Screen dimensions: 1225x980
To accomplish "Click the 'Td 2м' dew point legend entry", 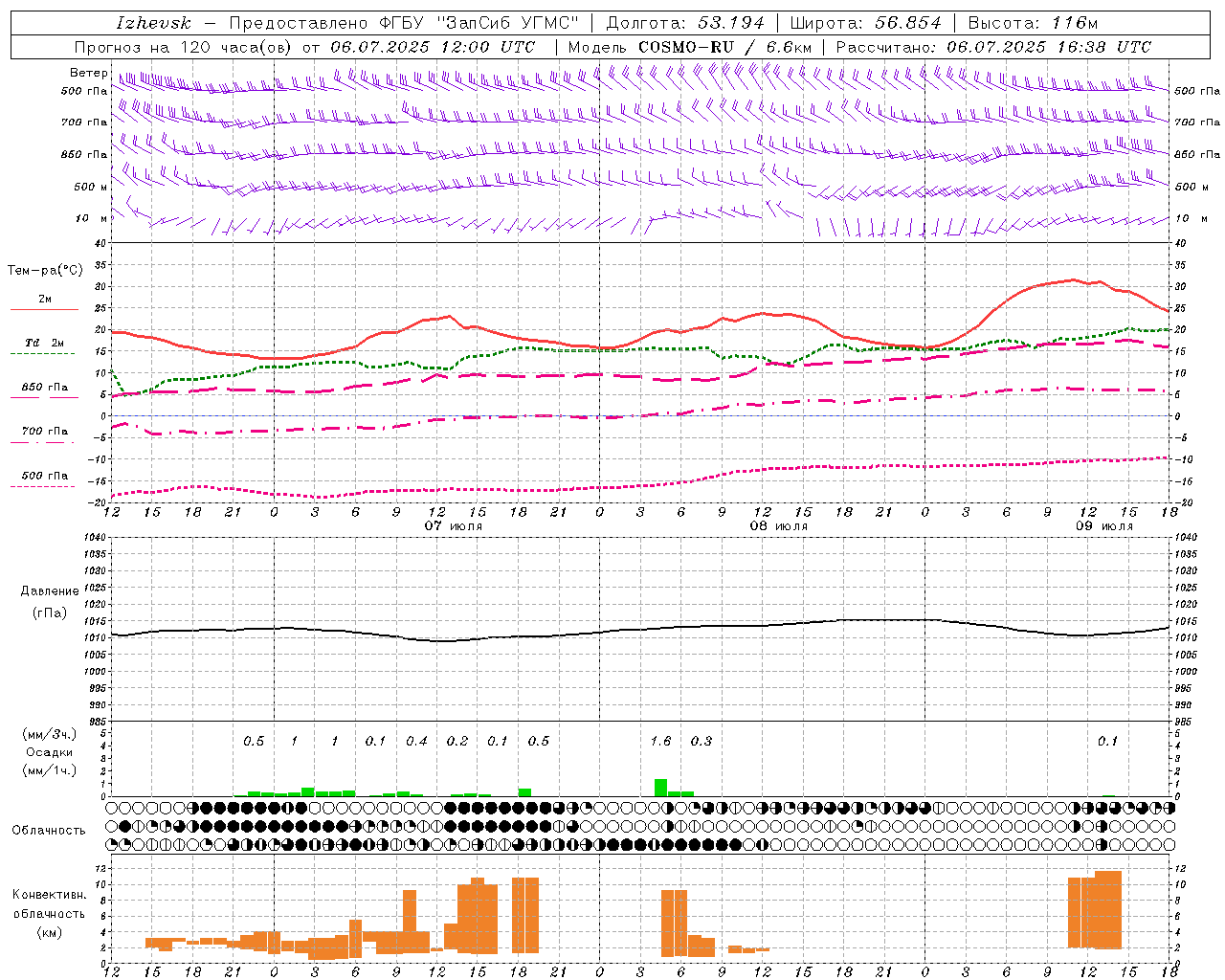I will 45,343.
